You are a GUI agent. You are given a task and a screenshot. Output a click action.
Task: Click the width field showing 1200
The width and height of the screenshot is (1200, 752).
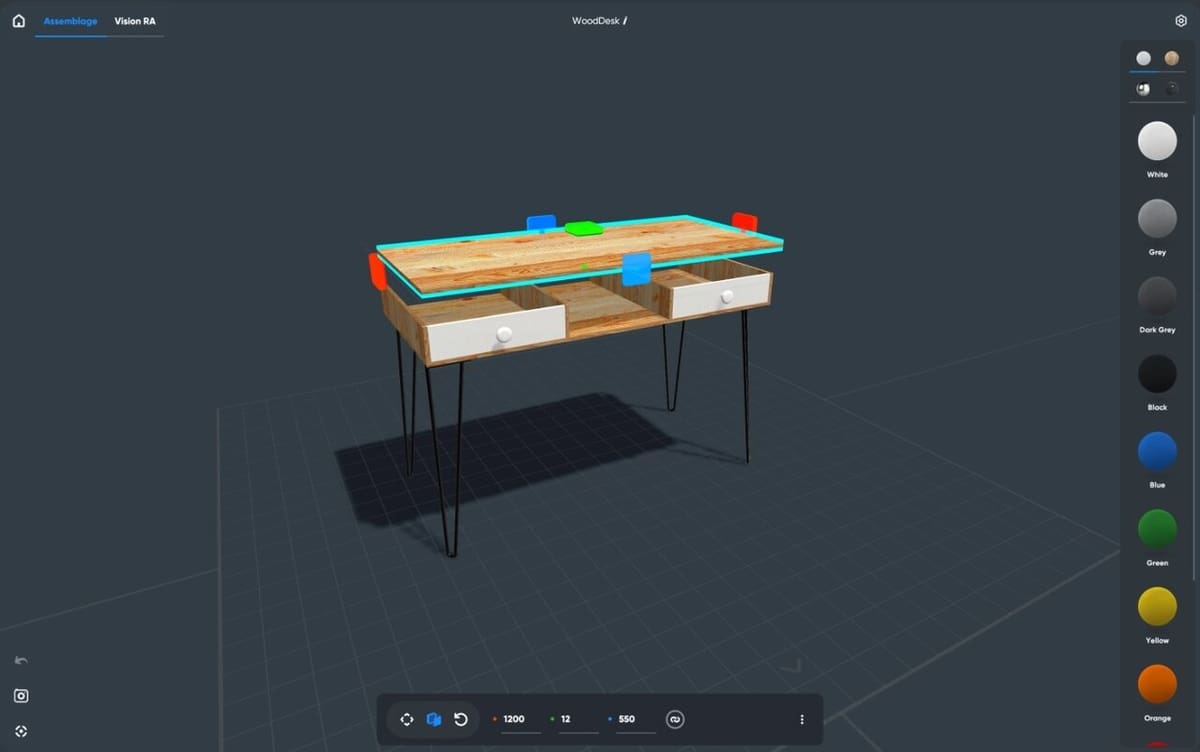coord(520,720)
